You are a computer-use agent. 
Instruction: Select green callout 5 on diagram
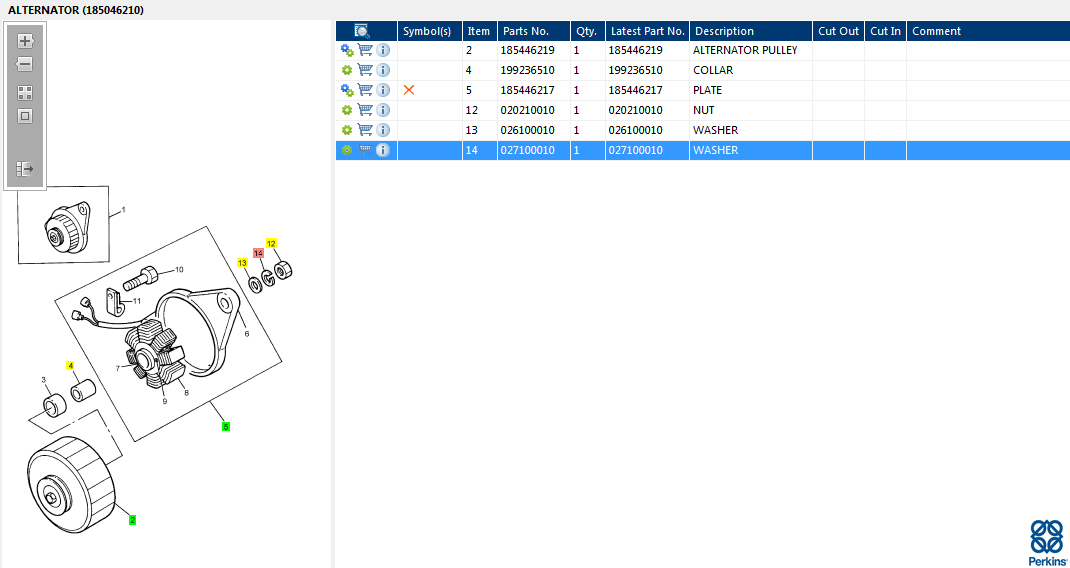(226, 426)
